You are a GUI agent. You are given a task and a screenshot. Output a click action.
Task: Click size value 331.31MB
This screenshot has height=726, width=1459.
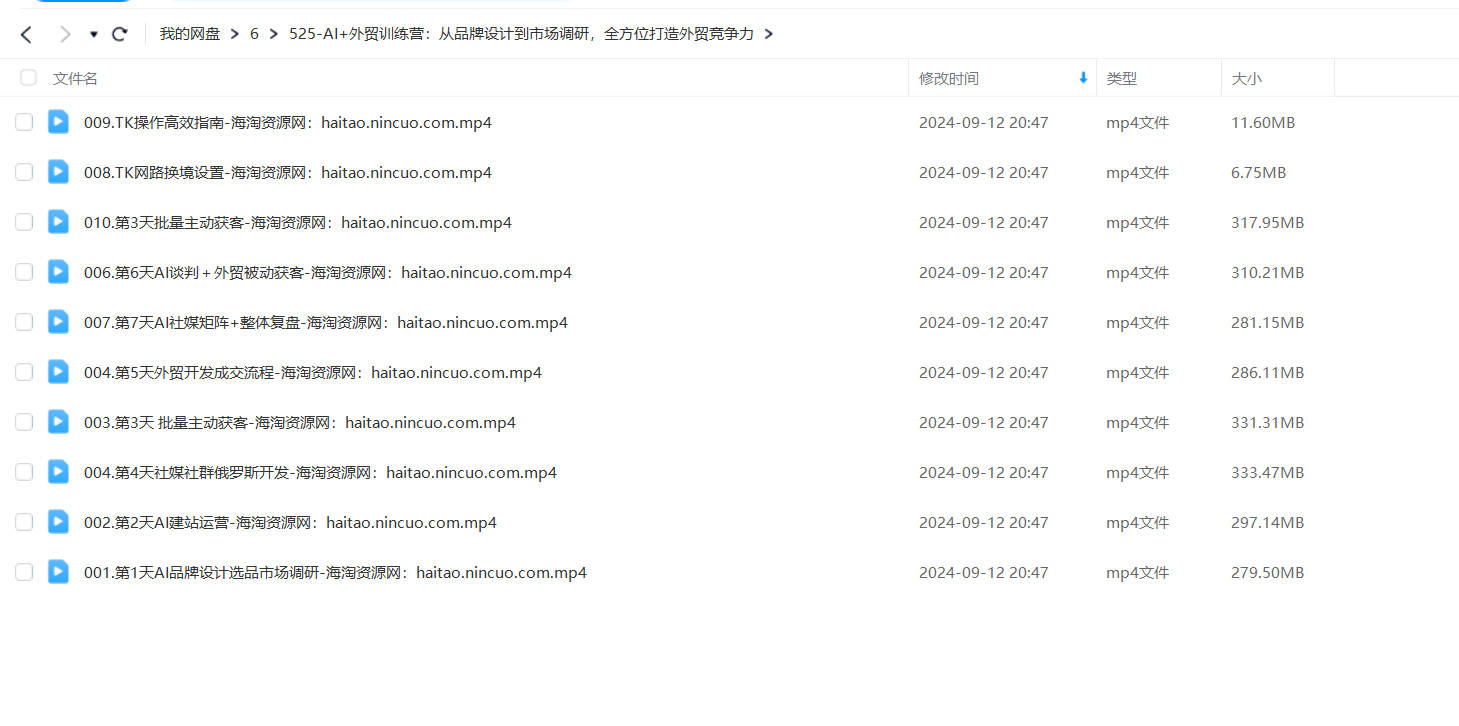click(x=1267, y=422)
